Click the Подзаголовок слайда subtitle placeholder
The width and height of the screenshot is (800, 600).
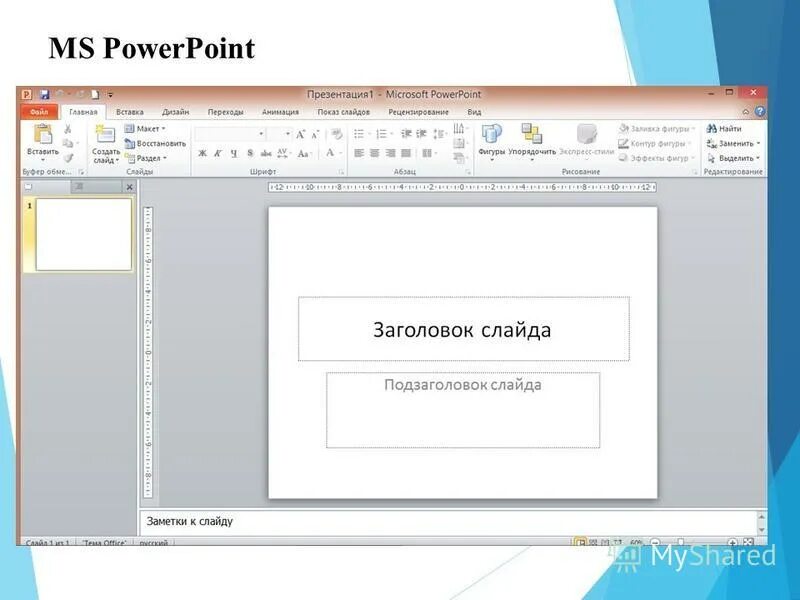463,410
